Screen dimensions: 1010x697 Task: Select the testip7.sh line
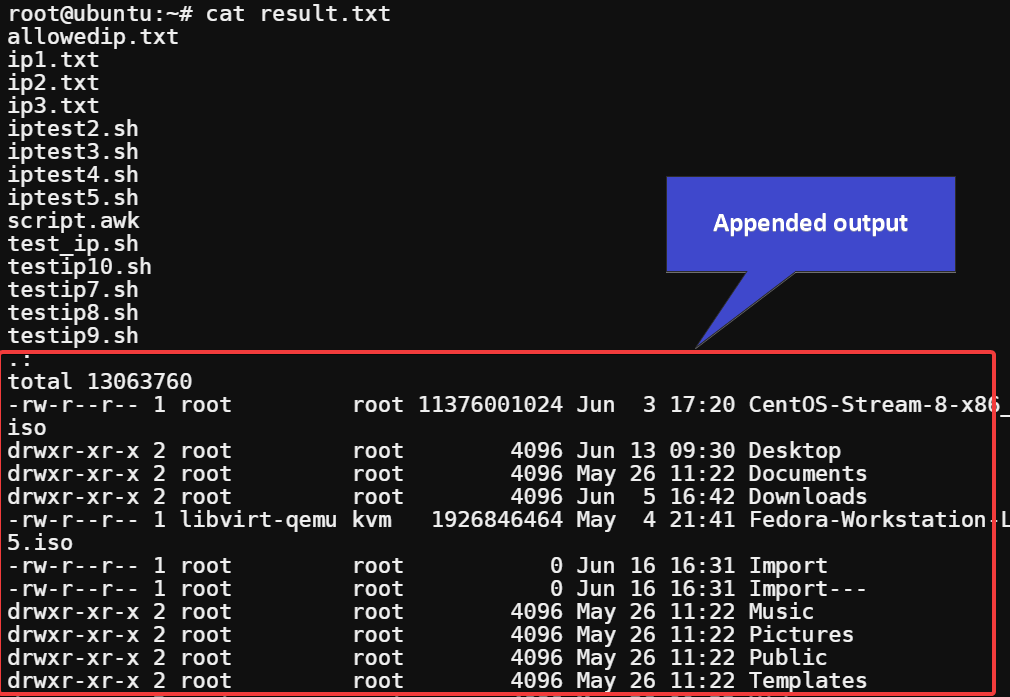click(73, 290)
